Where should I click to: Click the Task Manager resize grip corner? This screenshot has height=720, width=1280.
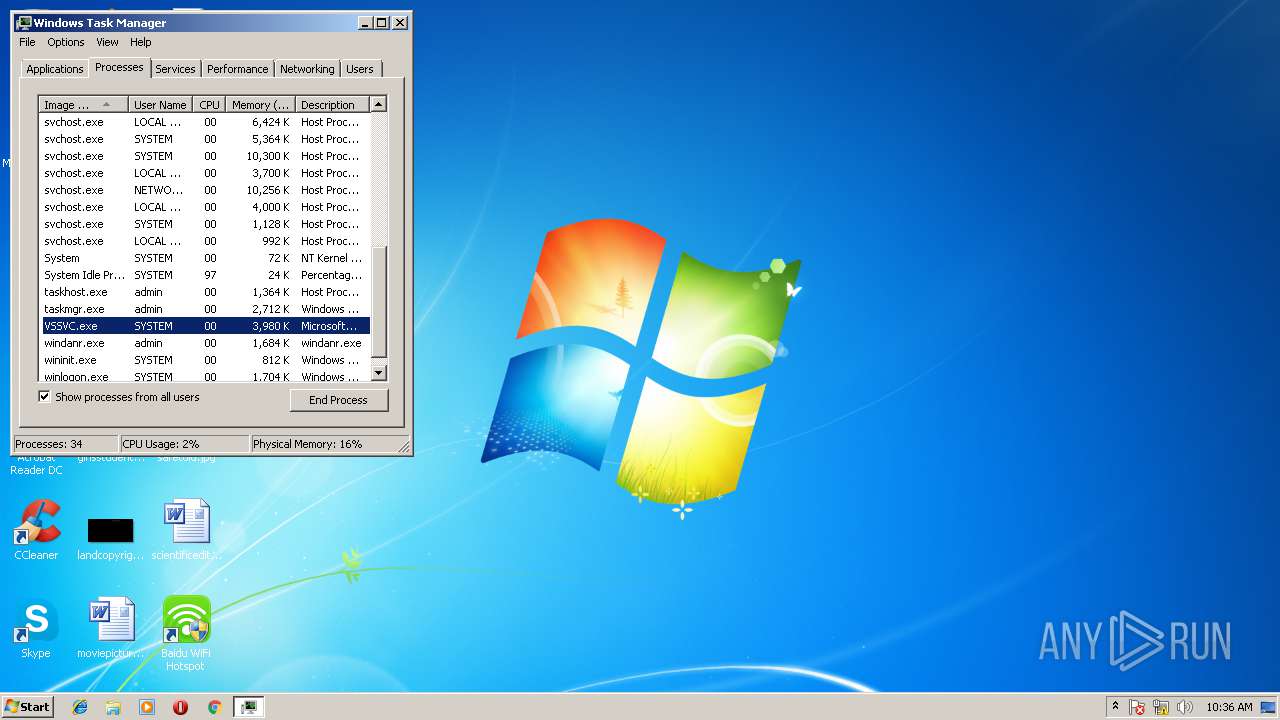[404, 446]
